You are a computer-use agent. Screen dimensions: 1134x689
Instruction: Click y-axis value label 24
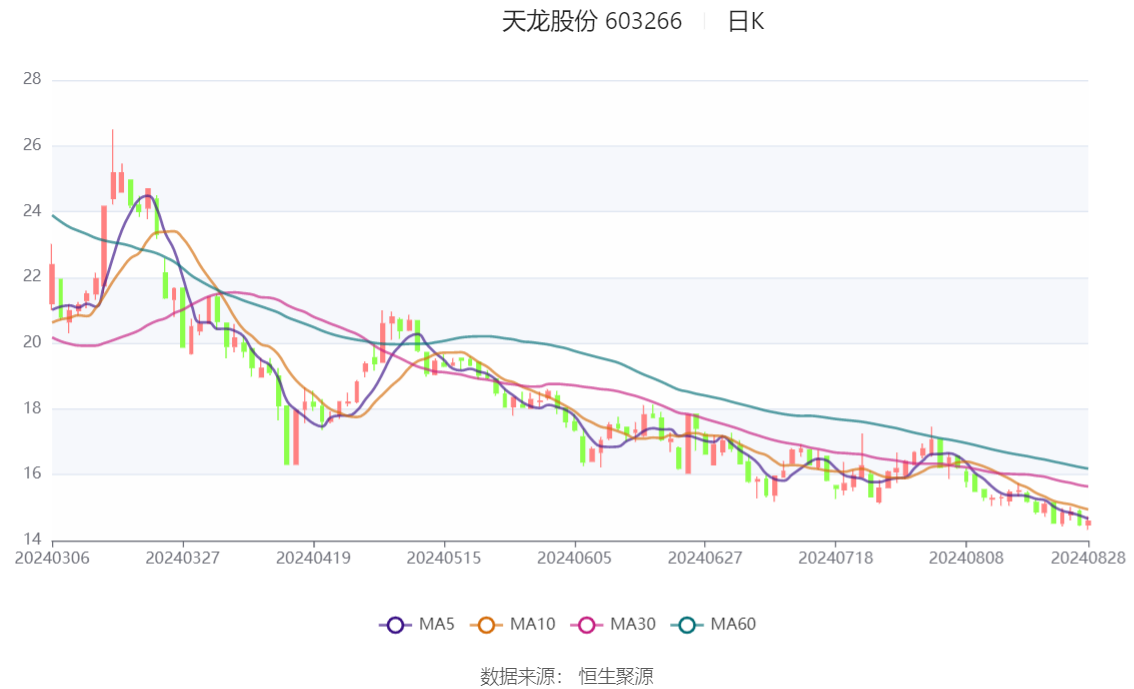pyautogui.click(x=32, y=210)
